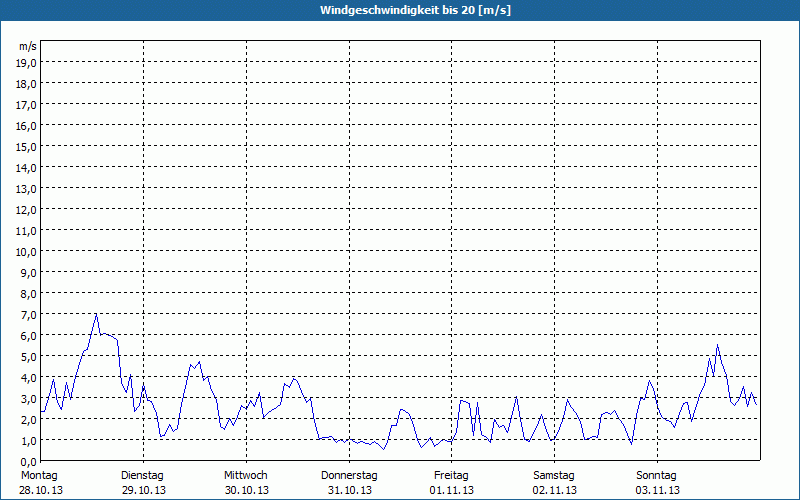
Task: Click the date 02.11.13
Action: coord(555,490)
